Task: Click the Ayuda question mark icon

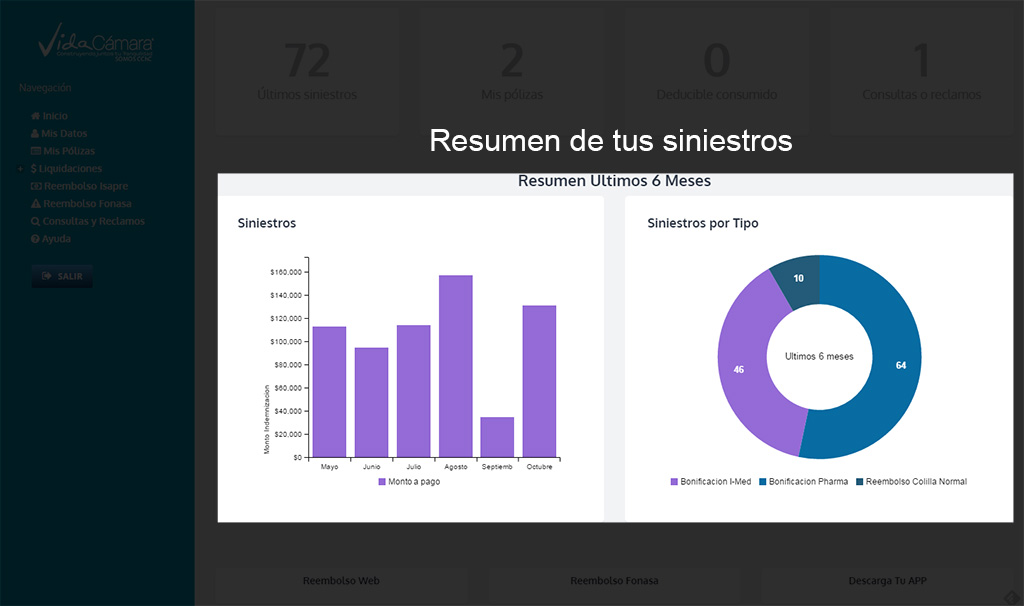Action: coord(36,239)
